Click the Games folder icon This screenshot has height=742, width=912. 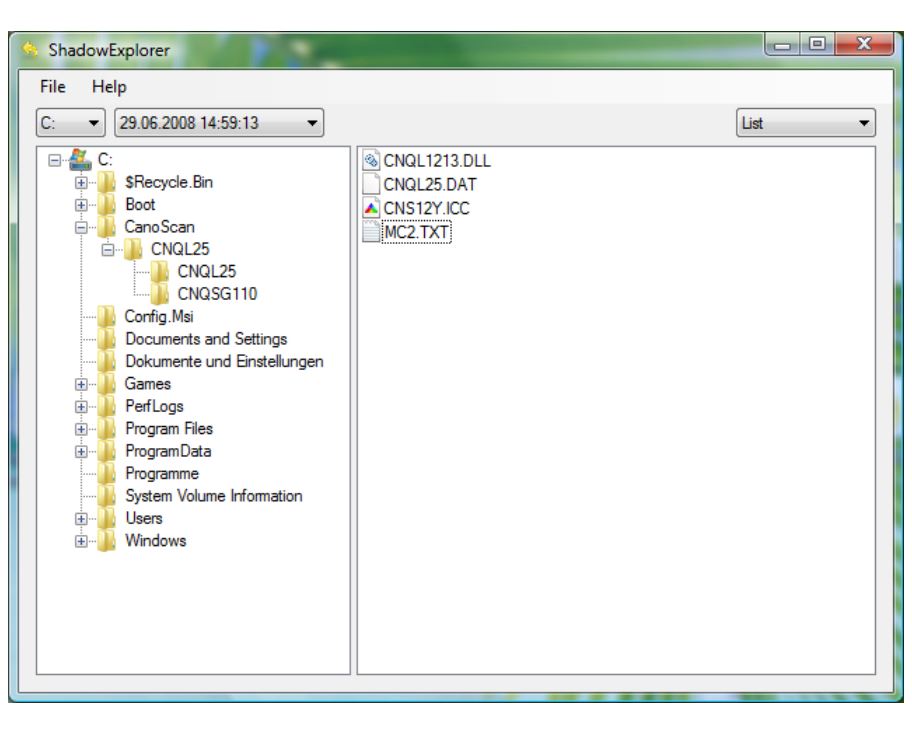106,384
